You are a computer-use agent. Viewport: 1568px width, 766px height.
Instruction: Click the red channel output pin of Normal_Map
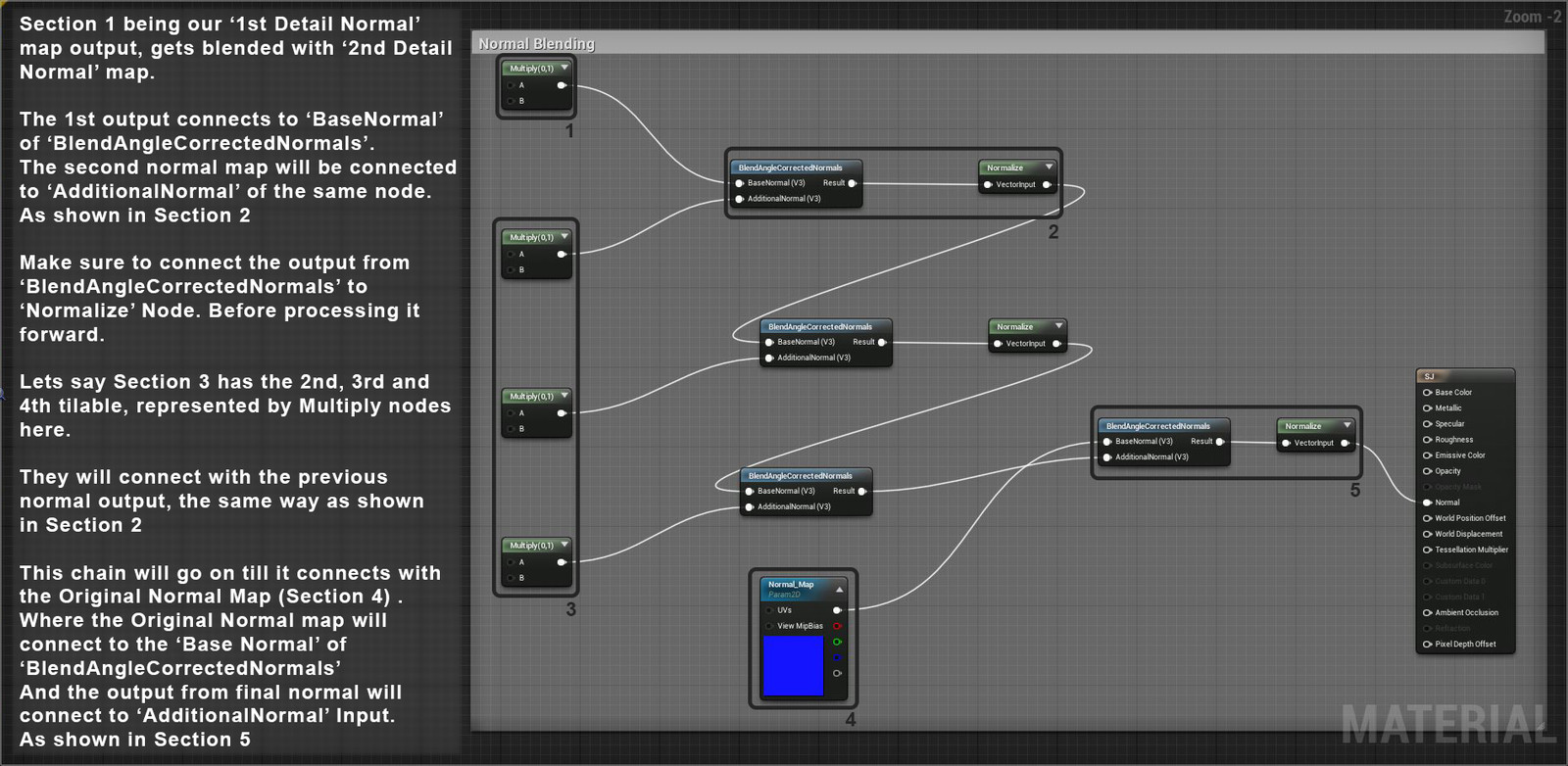click(x=837, y=626)
